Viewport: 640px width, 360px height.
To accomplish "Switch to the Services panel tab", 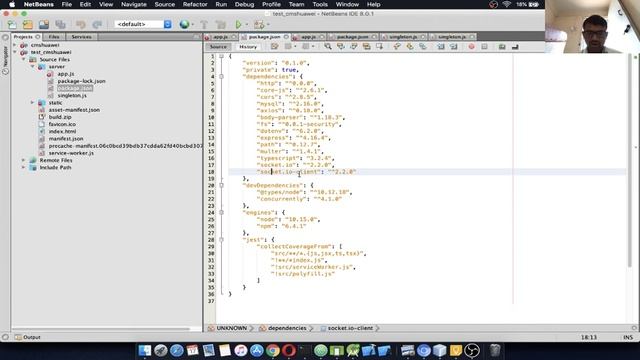I will pos(82,37).
